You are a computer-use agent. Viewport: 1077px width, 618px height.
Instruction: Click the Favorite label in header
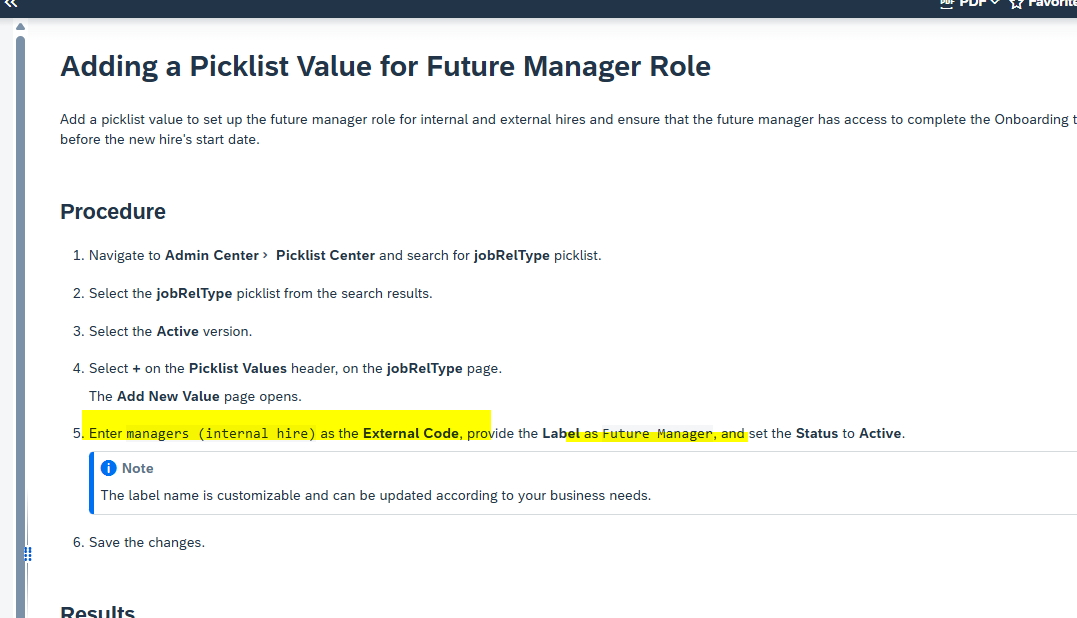[x=1052, y=4]
